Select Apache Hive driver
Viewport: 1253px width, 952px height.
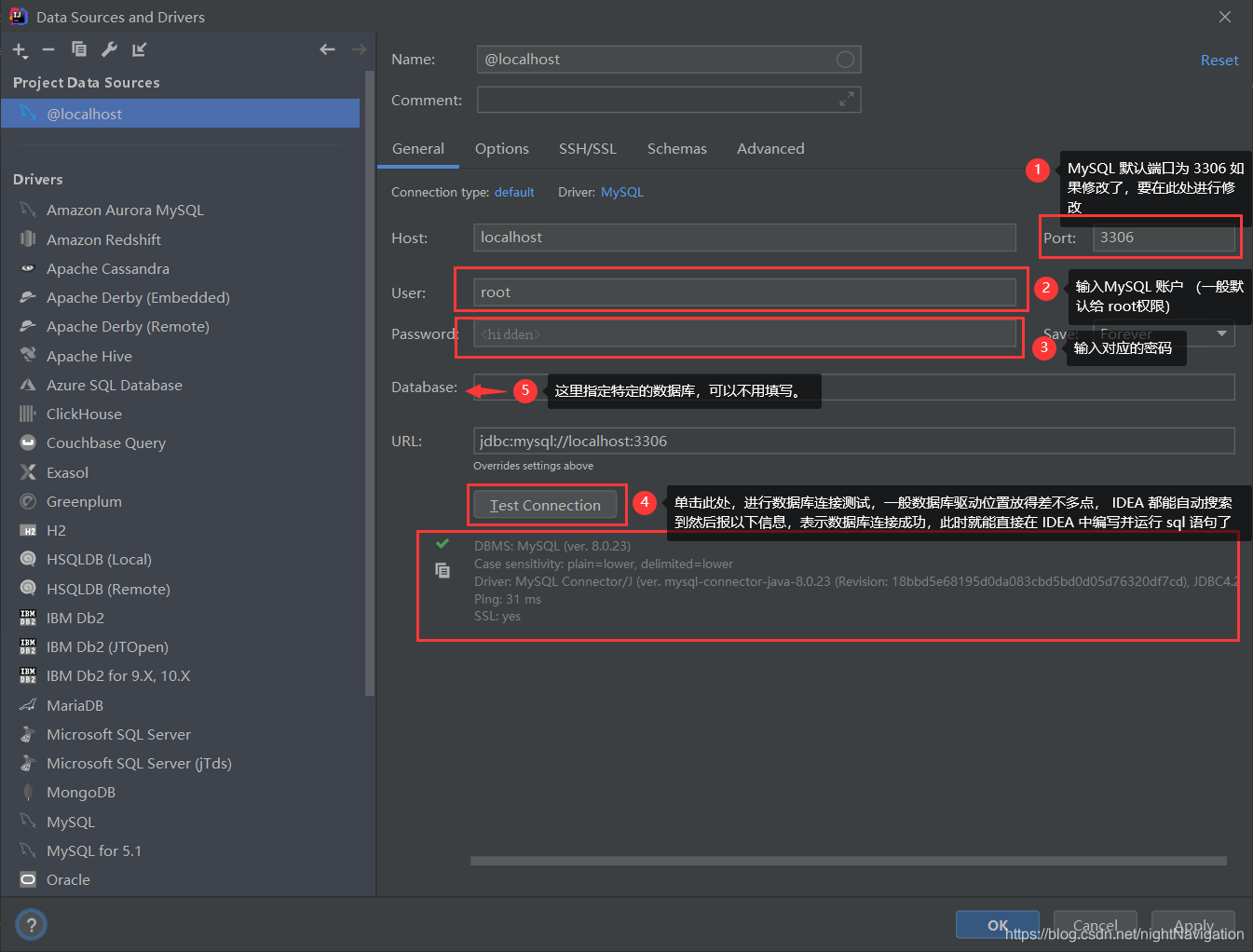pyautogui.click(x=89, y=356)
